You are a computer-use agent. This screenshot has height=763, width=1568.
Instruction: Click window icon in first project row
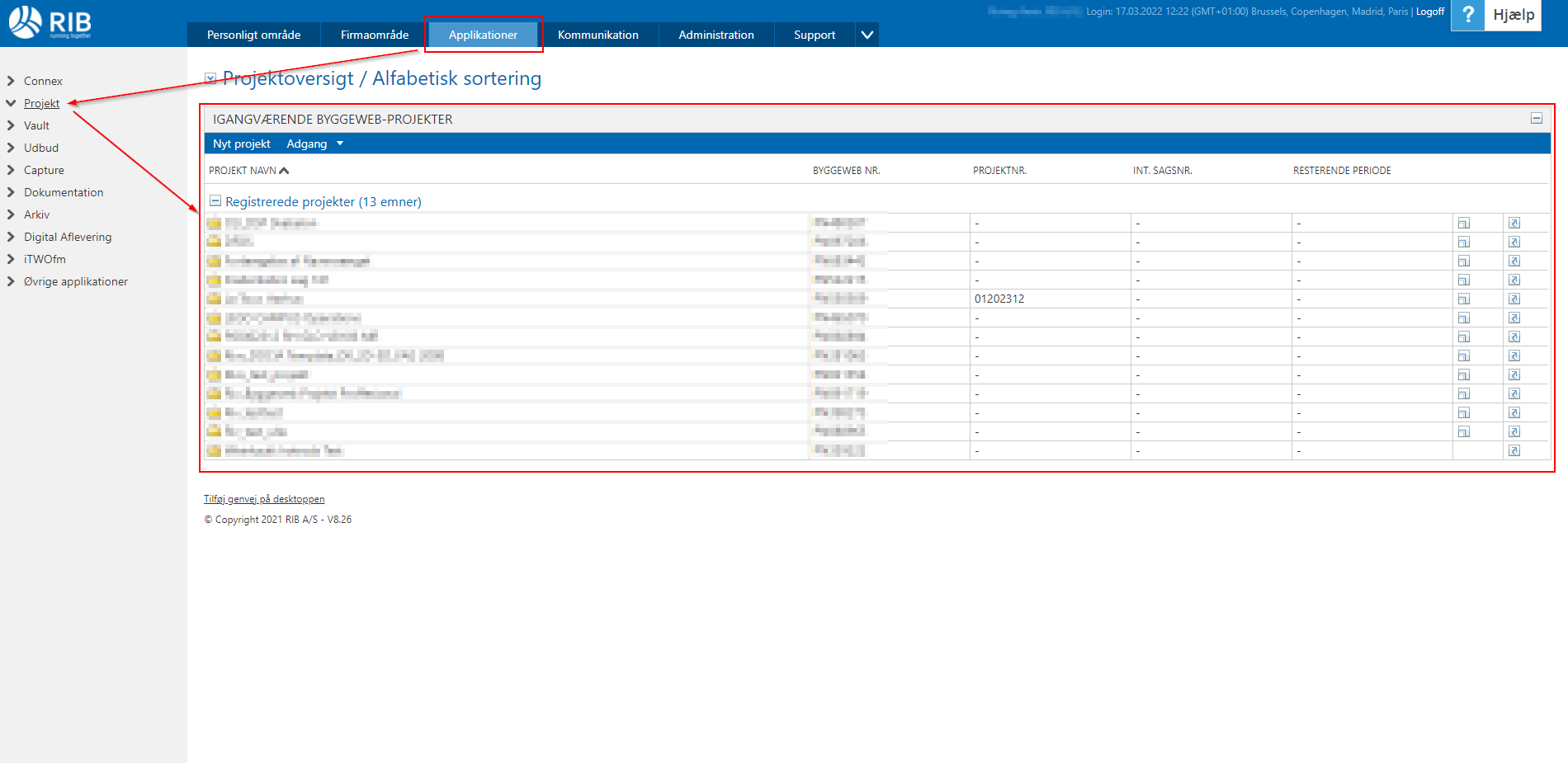point(1463,224)
